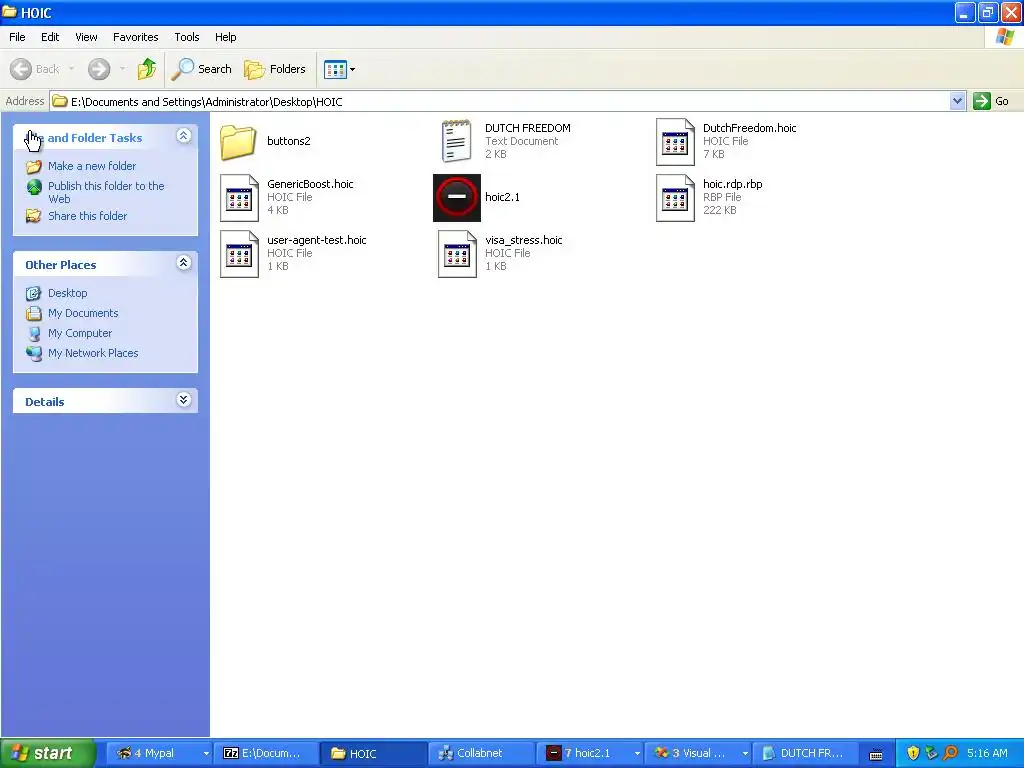This screenshot has width=1024, height=768.
Task: Open the Edit menu
Action: (x=50, y=37)
